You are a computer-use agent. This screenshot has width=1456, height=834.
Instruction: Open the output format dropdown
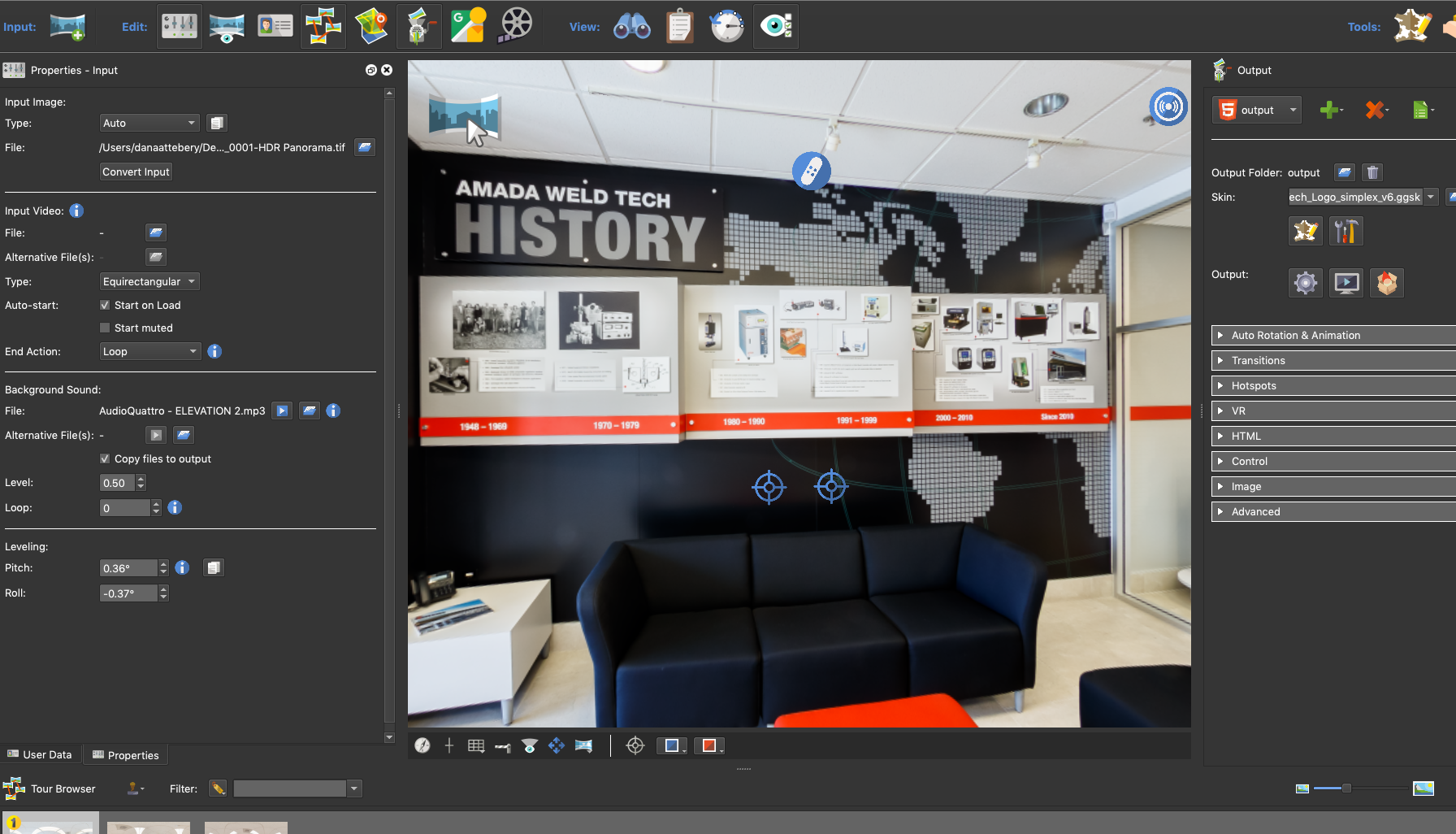(x=1257, y=111)
